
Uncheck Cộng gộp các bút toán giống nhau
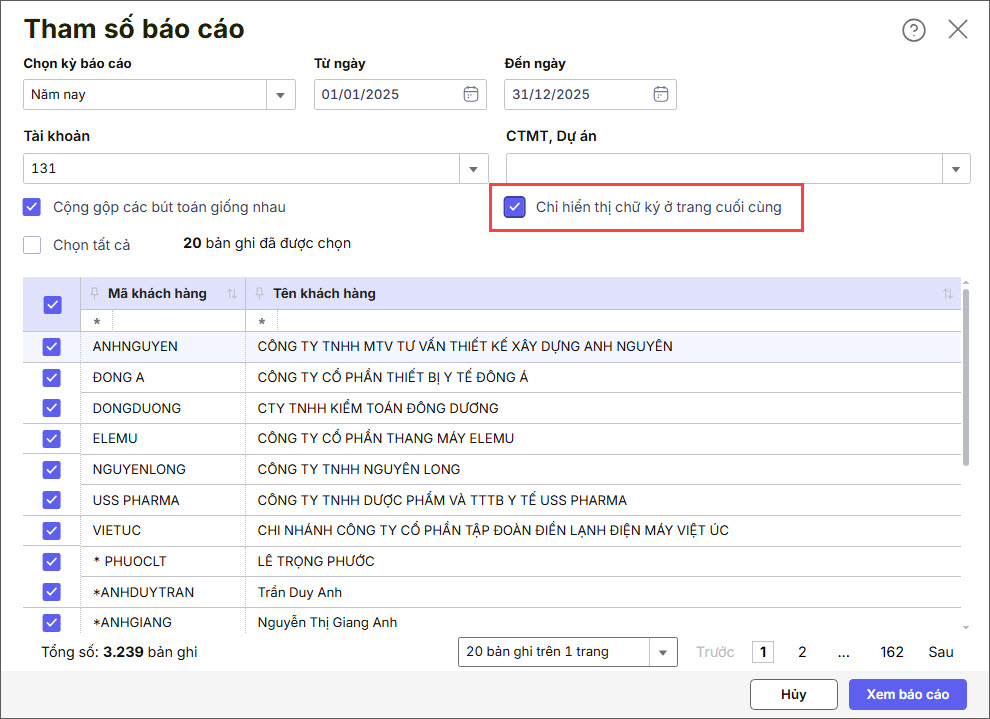(x=33, y=207)
